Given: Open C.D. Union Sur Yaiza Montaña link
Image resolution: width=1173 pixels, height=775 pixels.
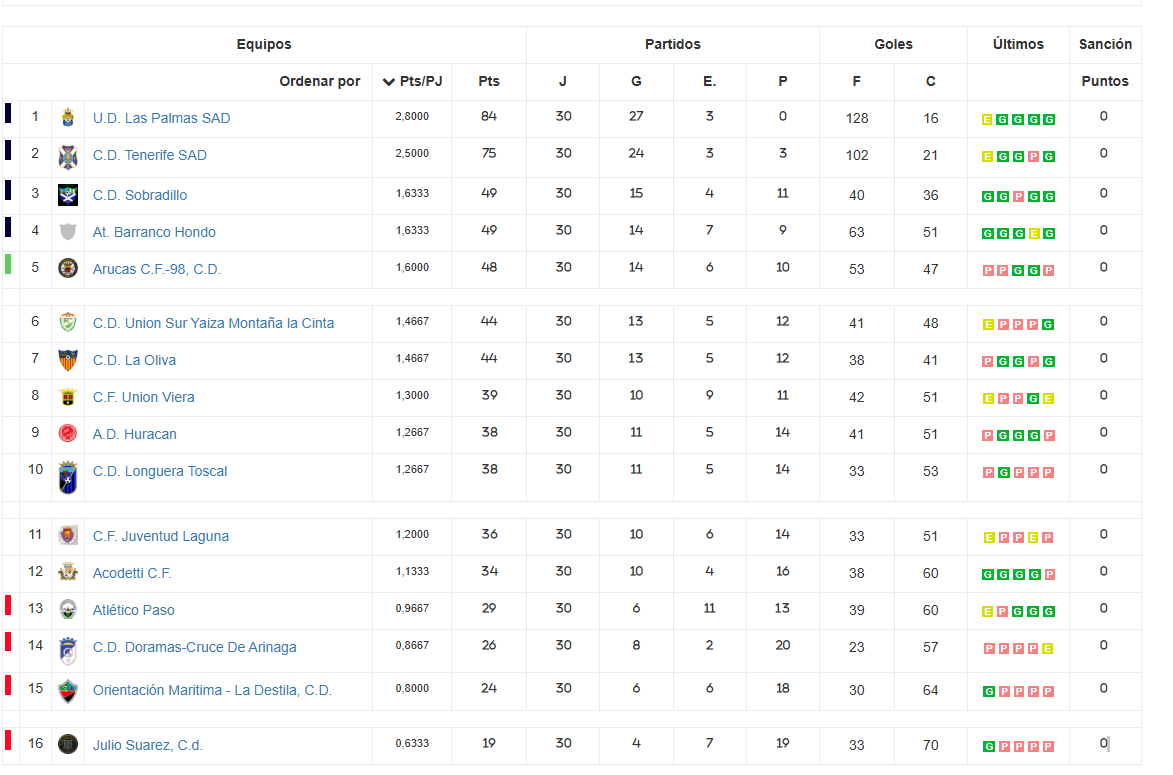Looking at the screenshot, I should [213, 323].
